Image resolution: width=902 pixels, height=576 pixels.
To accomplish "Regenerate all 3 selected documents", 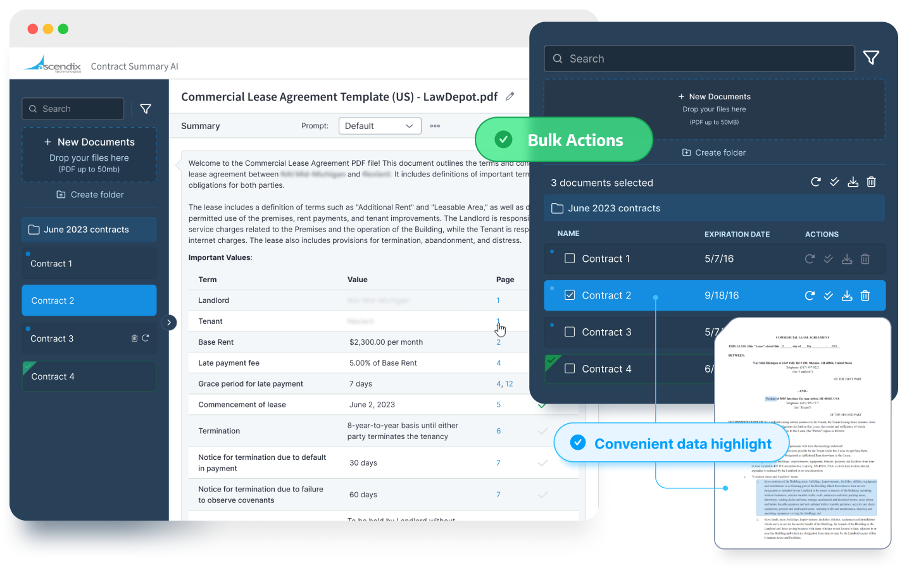I will click(x=815, y=182).
